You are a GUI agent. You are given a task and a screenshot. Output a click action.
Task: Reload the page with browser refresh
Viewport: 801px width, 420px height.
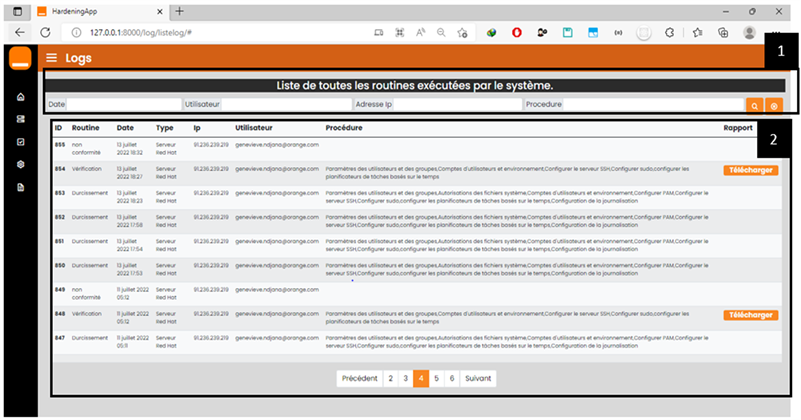[46, 32]
